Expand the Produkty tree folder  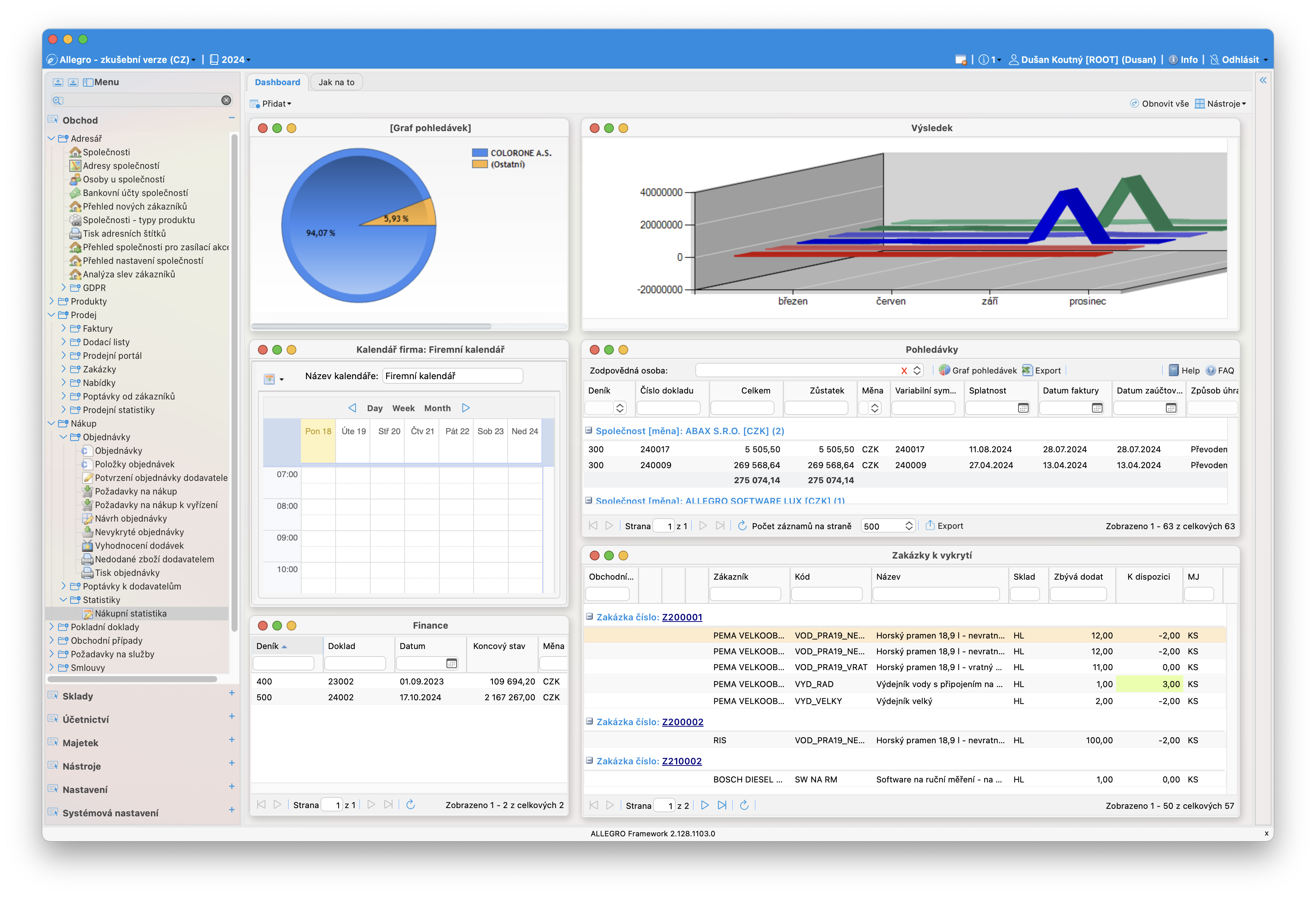coord(52,301)
